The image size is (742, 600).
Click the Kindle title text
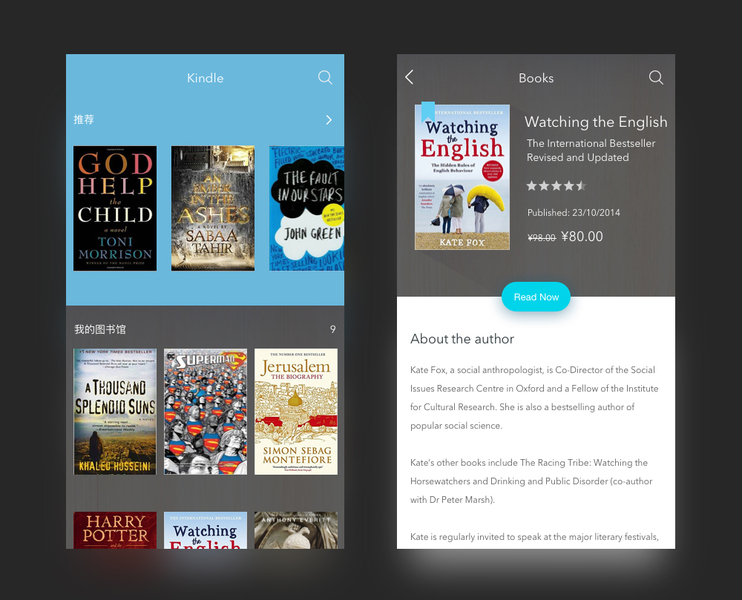[205, 78]
